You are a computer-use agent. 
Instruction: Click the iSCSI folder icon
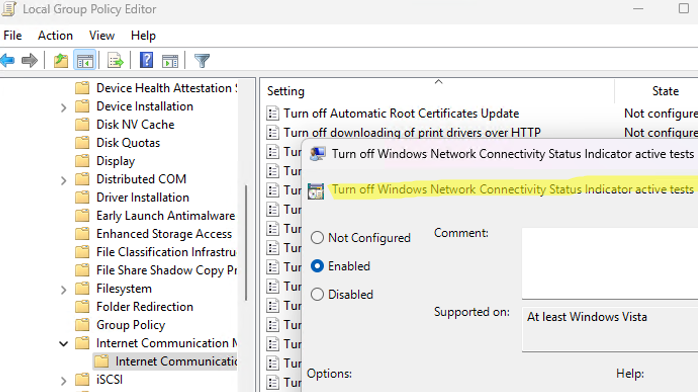[82, 380]
